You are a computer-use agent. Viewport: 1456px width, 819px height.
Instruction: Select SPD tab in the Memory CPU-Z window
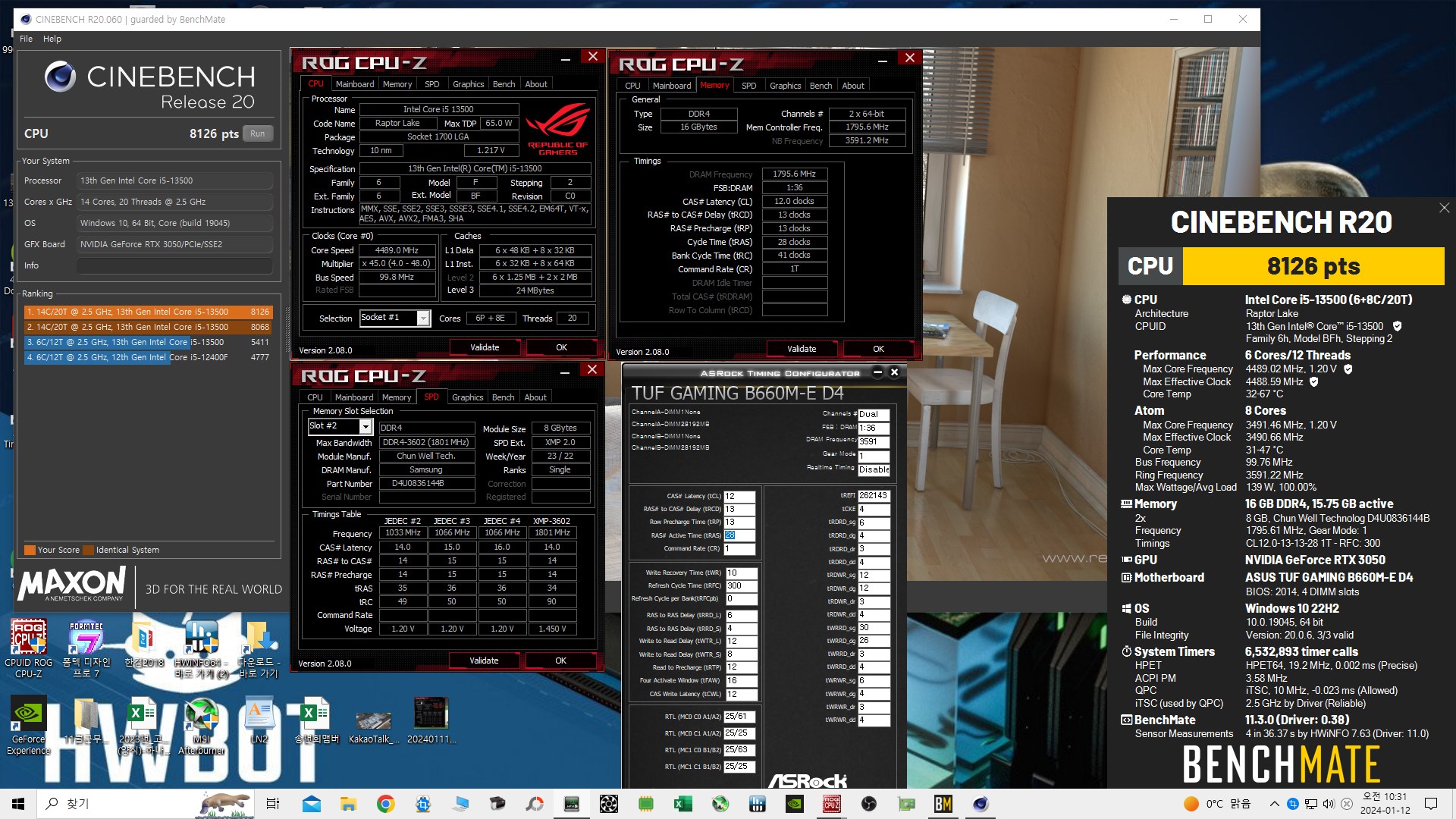point(748,86)
